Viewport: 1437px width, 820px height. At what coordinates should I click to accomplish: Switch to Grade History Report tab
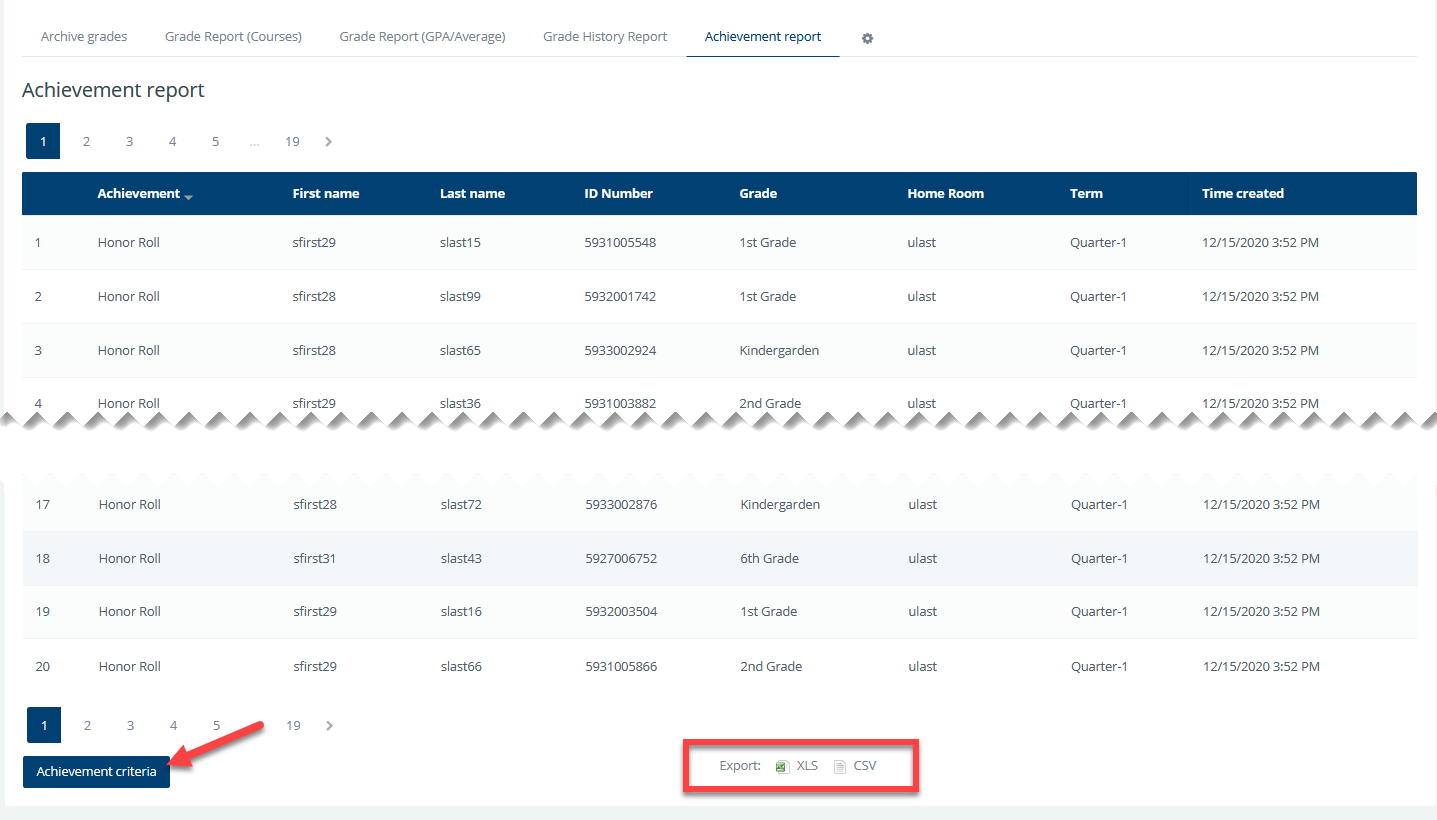[605, 37]
